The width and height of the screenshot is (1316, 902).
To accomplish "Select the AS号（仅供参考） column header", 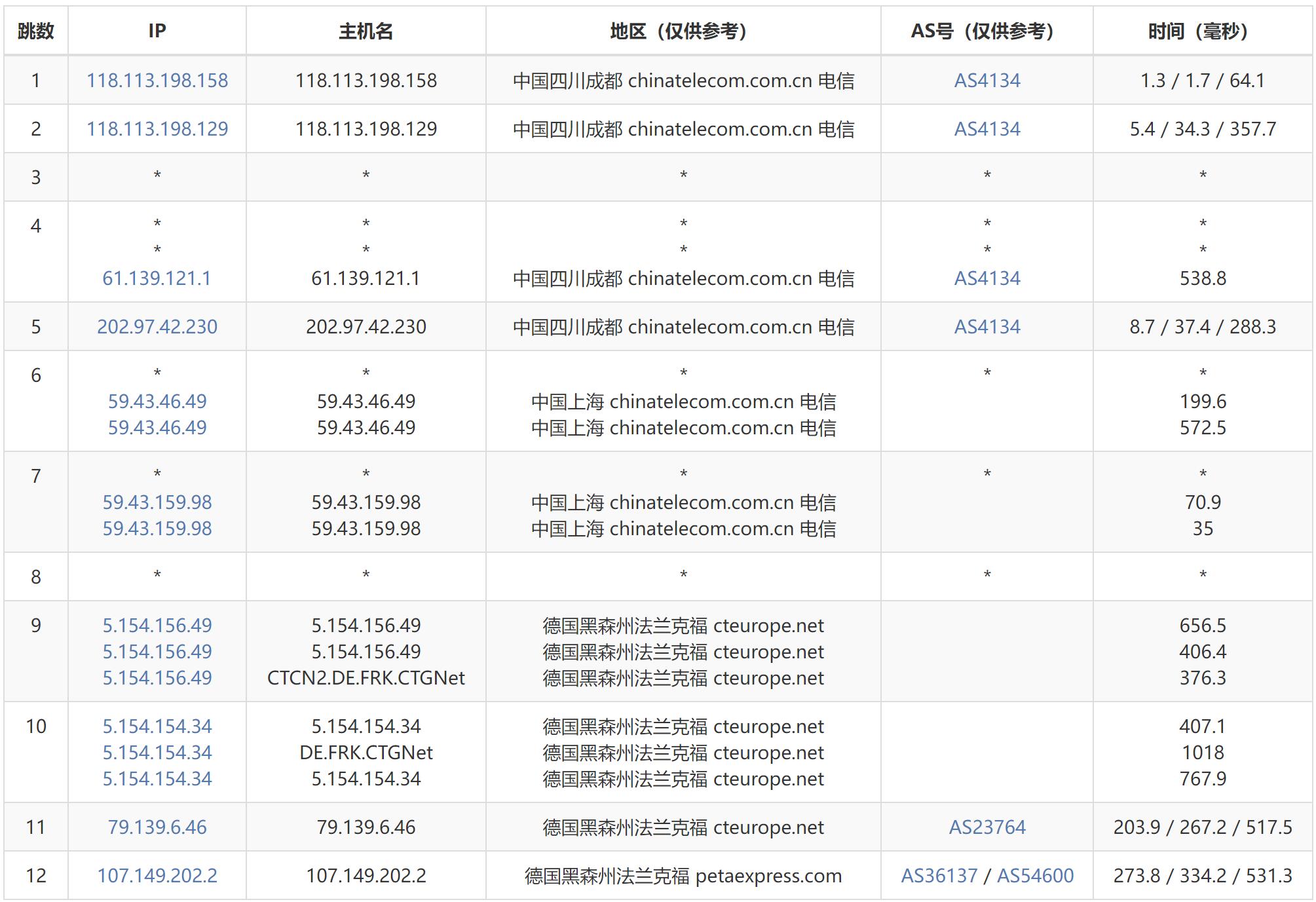I will (987, 31).
